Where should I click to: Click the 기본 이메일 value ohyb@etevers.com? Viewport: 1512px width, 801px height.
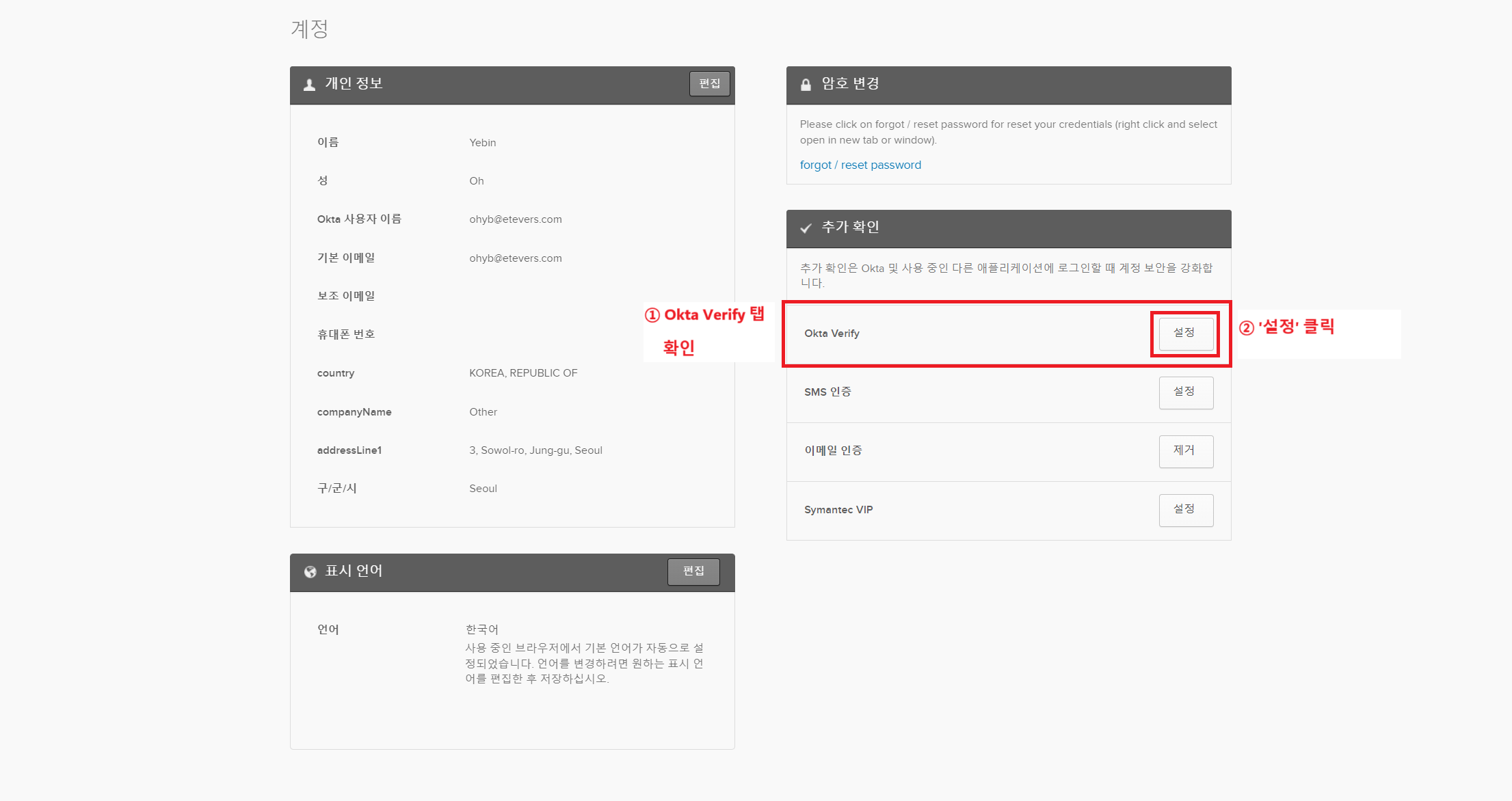click(x=515, y=258)
